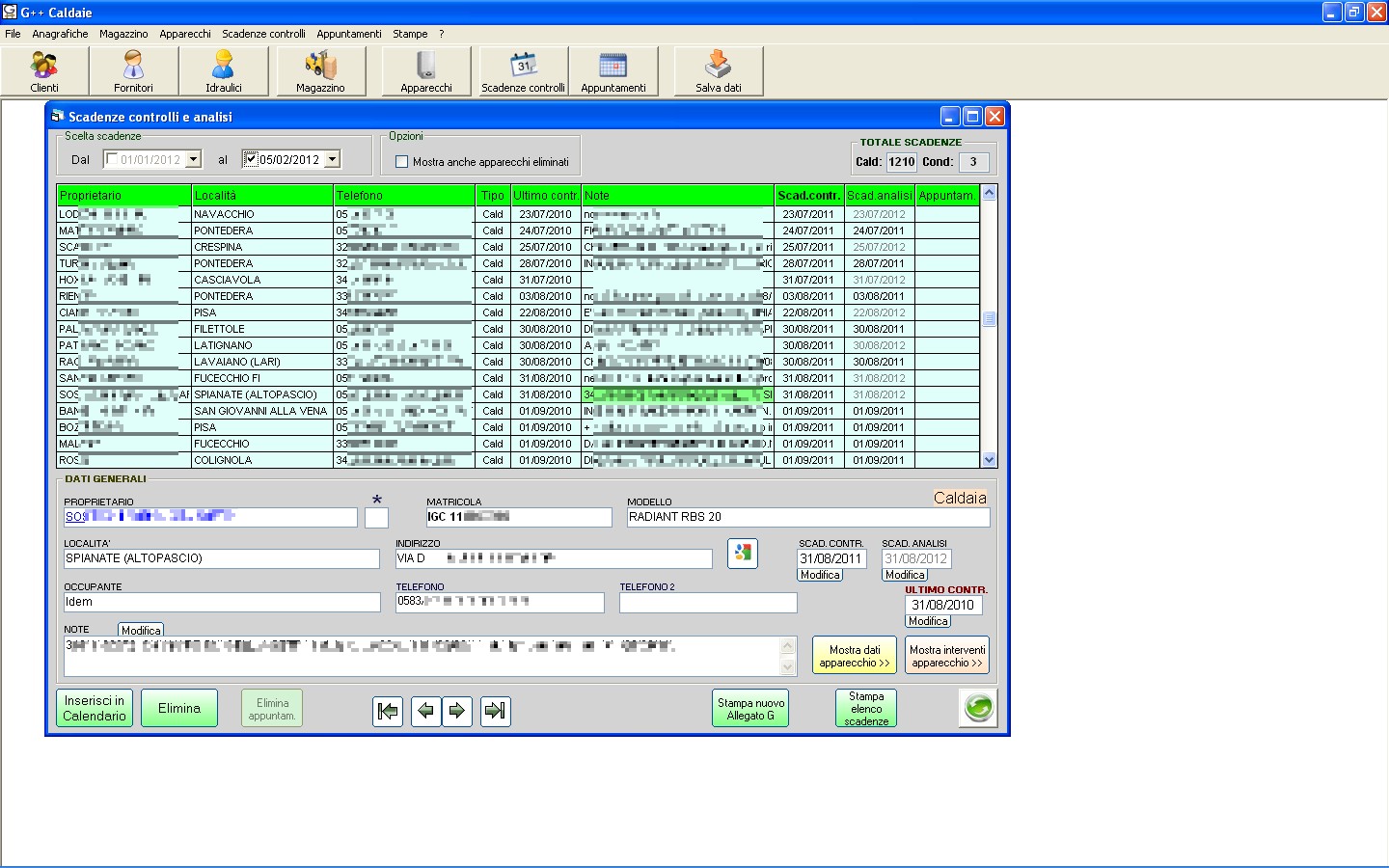This screenshot has width=1389, height=868.
Task: Open the Apparecchi boiler icon
Action: pyautogui.click(x=426, y=71)
